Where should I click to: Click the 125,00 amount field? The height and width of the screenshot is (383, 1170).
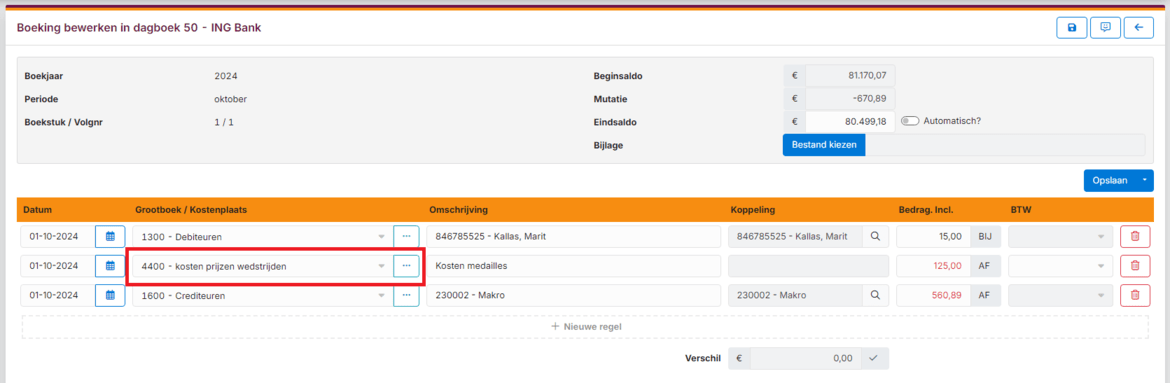point(933,266)
